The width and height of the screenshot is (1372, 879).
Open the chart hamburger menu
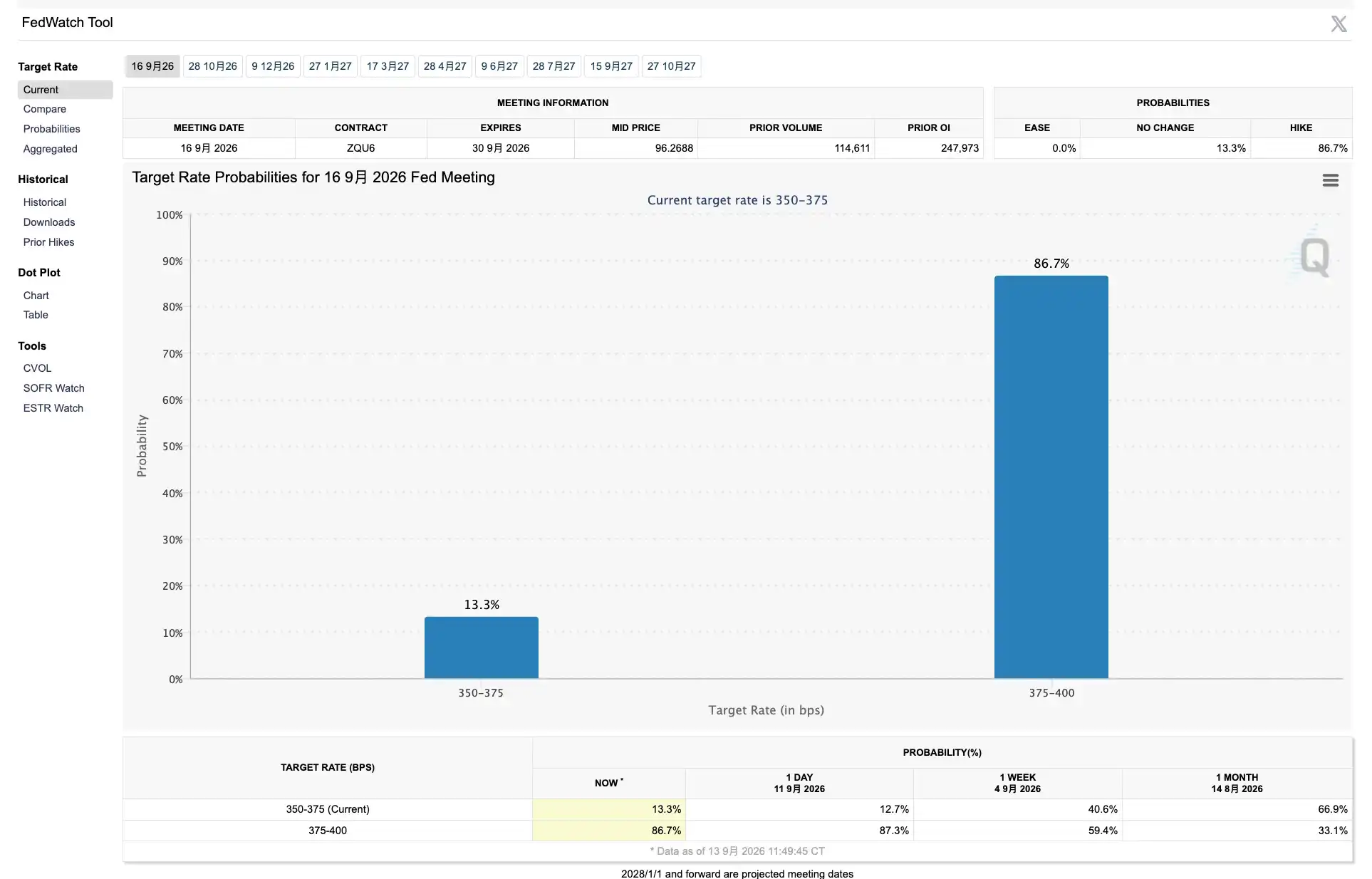1330,180
